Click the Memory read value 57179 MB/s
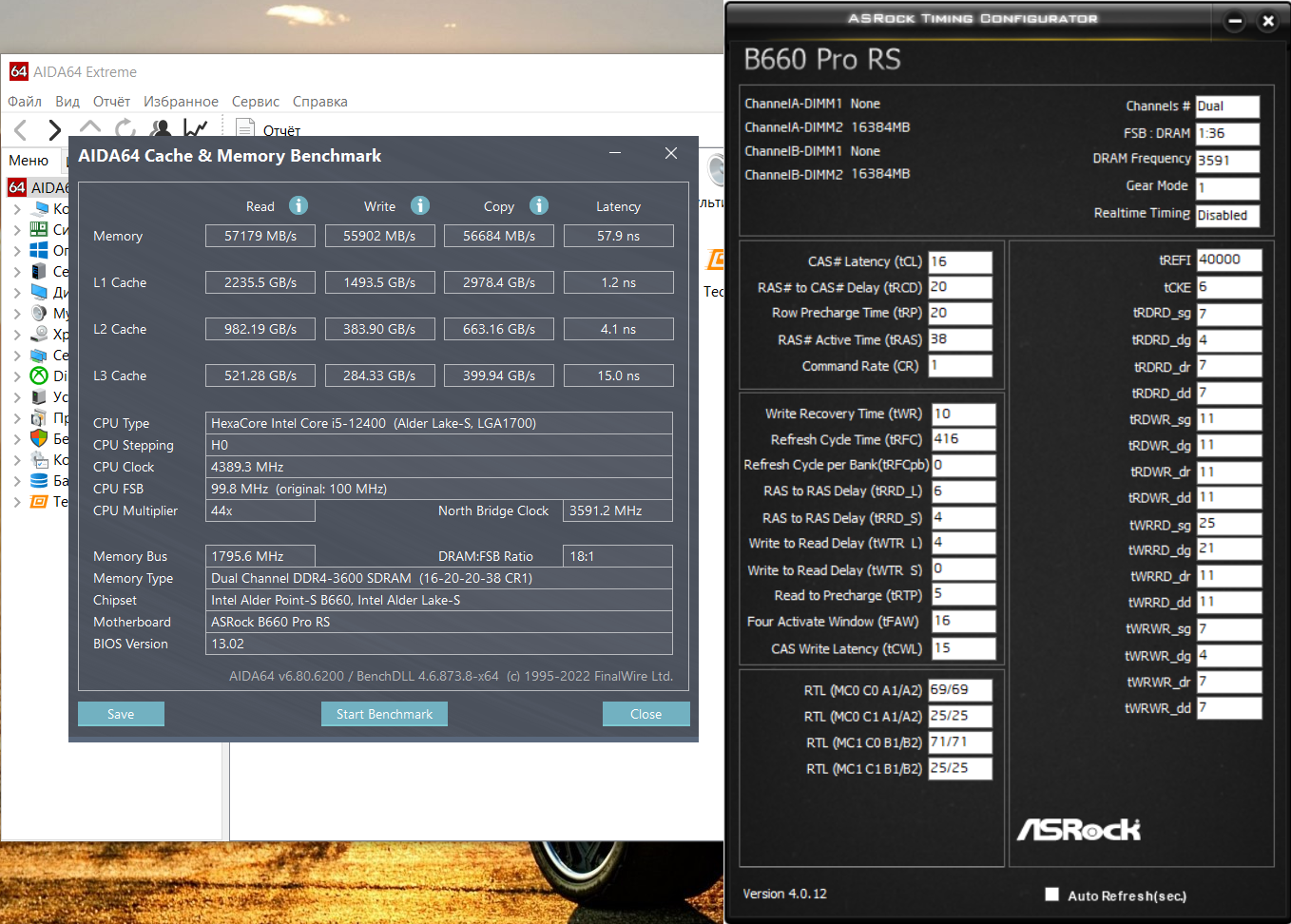This screenshot has width=1291, height=924. [x=260, y=236]
